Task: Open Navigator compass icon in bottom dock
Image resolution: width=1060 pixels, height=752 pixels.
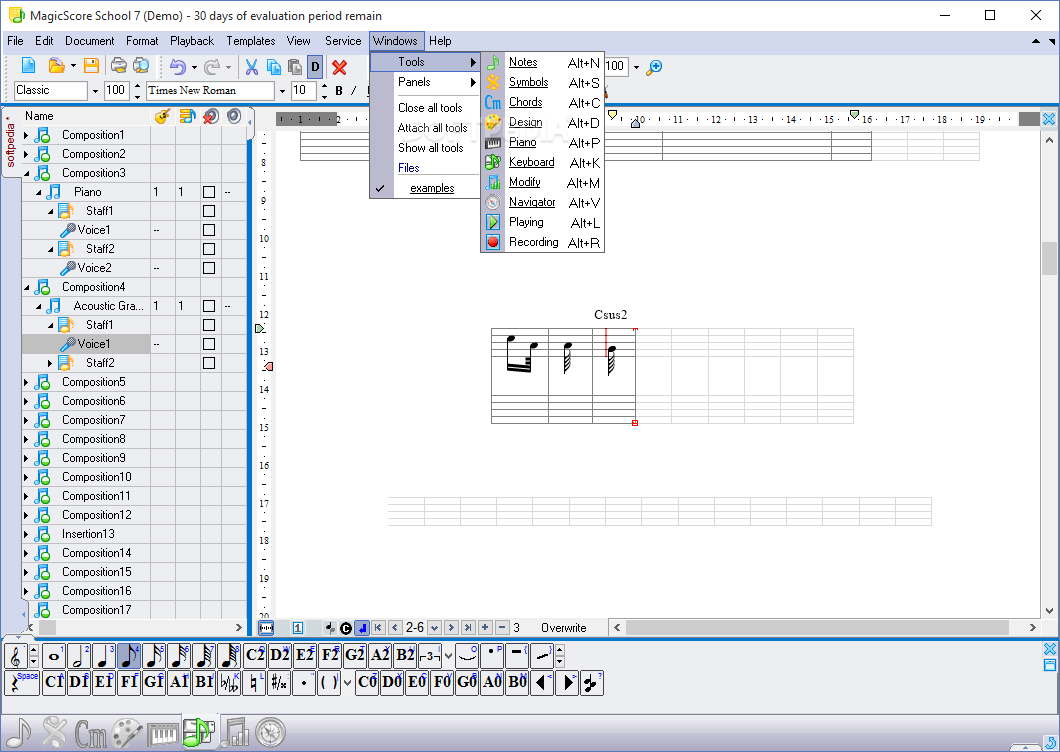Action: pyautogui.click(x=270, y=732)
